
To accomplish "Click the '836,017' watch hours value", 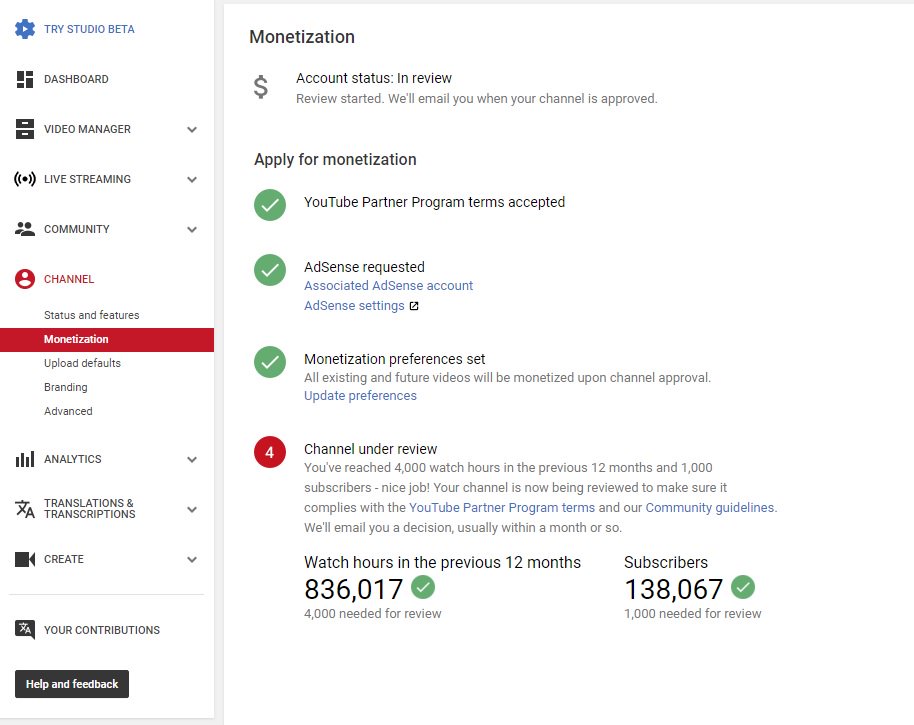I will tap(353, 589).
